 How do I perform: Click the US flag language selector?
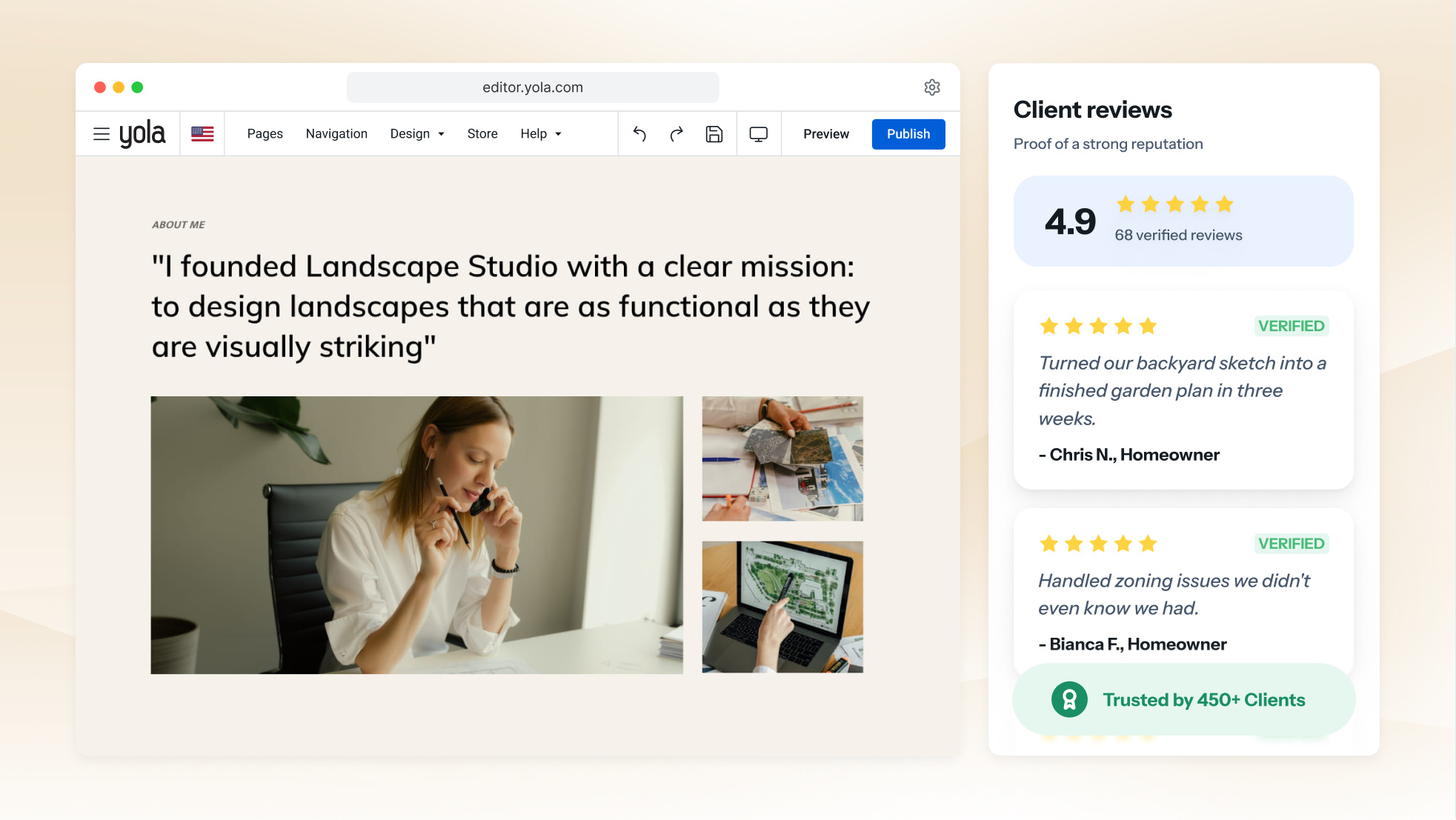click(202, 134)
